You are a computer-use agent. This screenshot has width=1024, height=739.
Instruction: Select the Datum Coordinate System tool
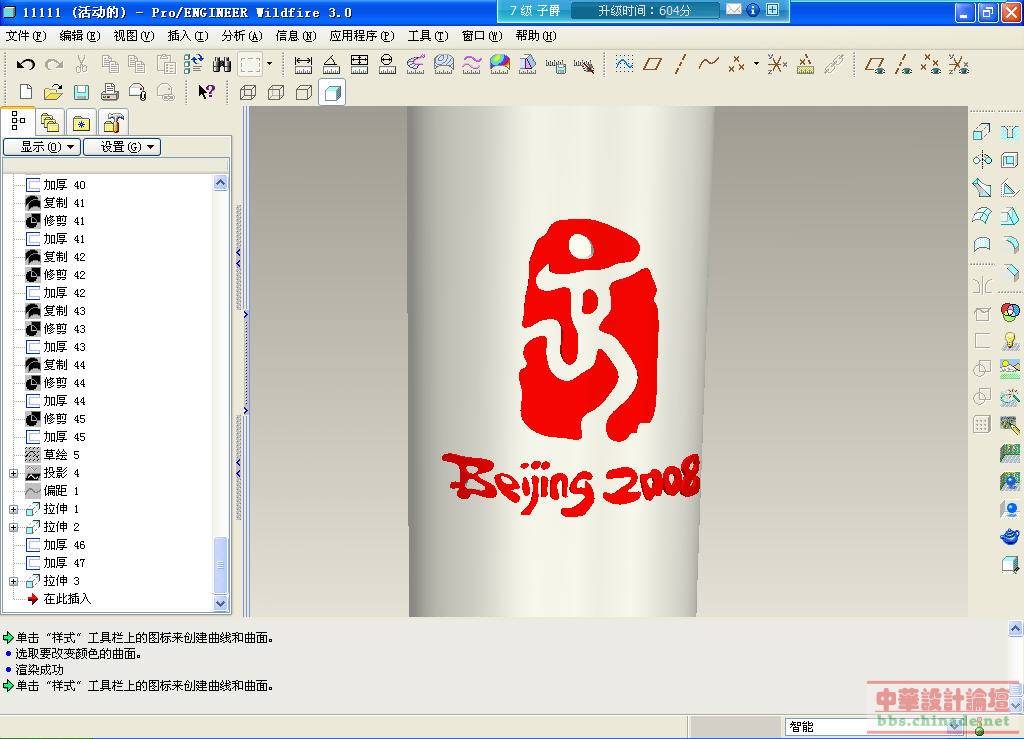(x=777, y=64)
